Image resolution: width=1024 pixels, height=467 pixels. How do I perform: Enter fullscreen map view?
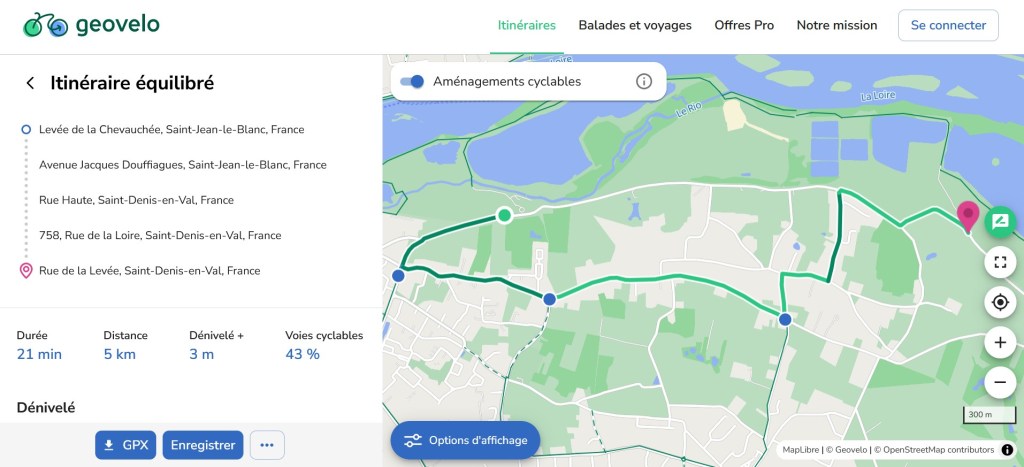tap(999, 263)
